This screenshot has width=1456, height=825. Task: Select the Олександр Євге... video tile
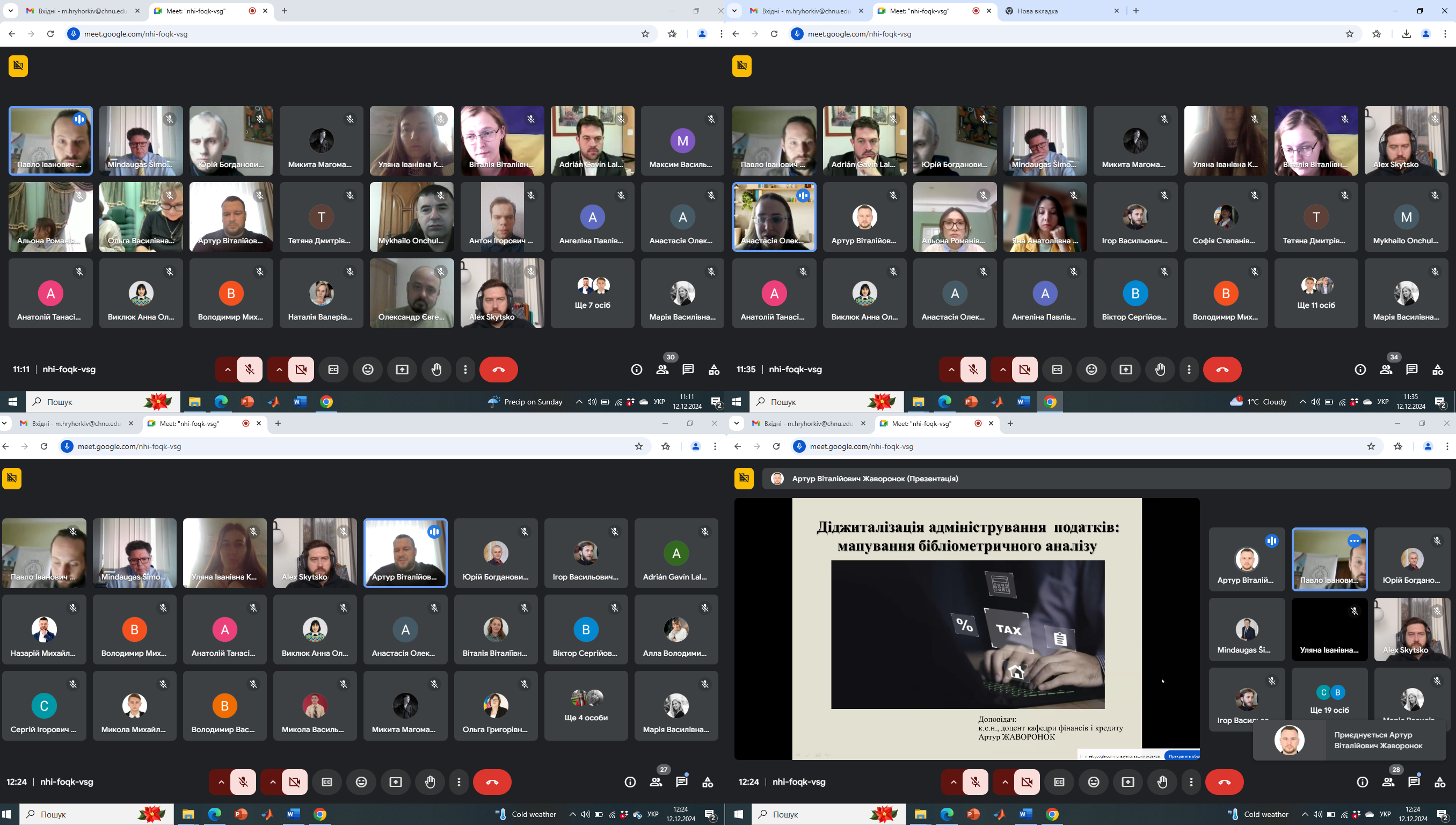pyautogui.click(x=412, y=293)
